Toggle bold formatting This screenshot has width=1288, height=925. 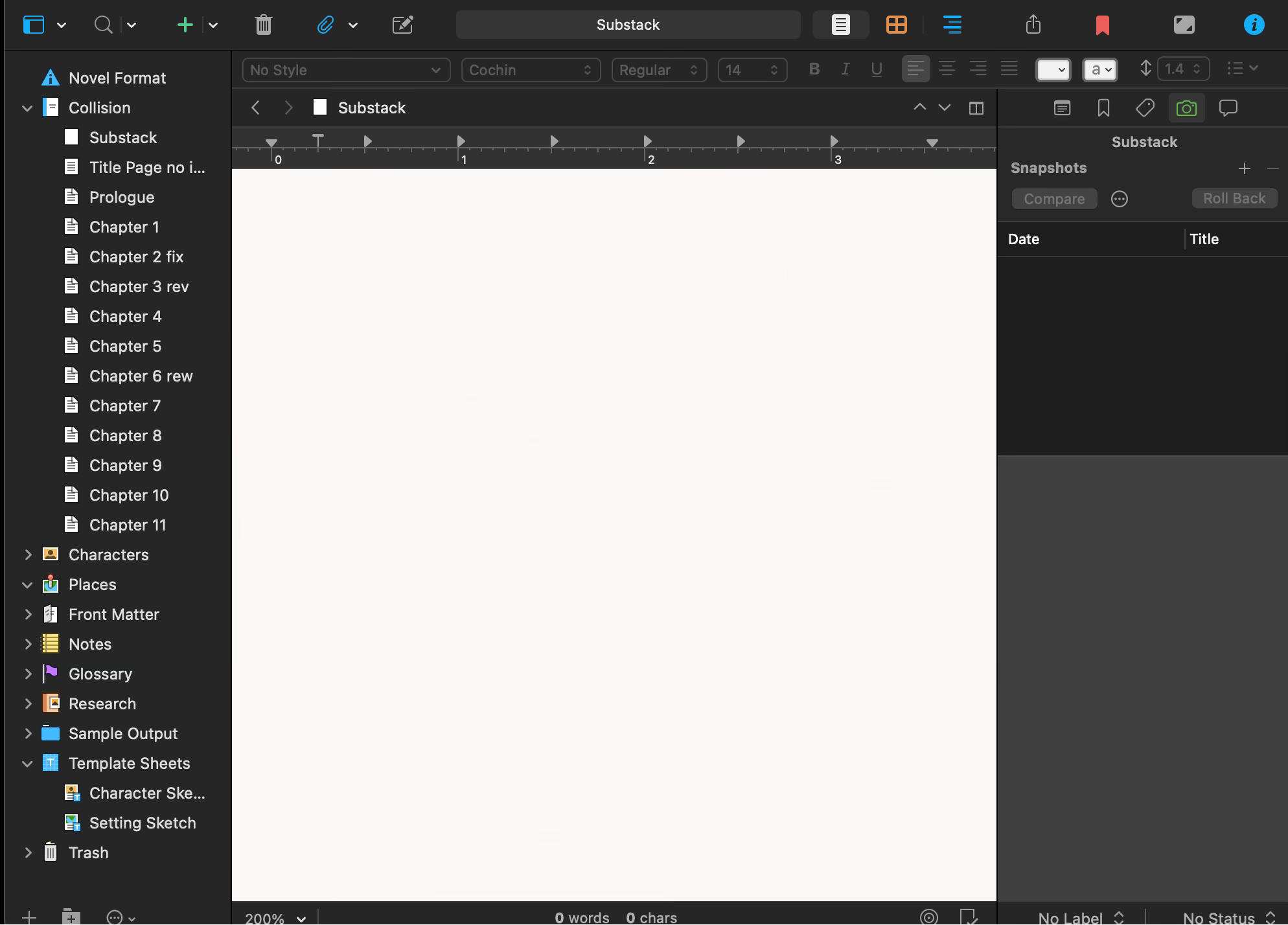pos(814,69)
